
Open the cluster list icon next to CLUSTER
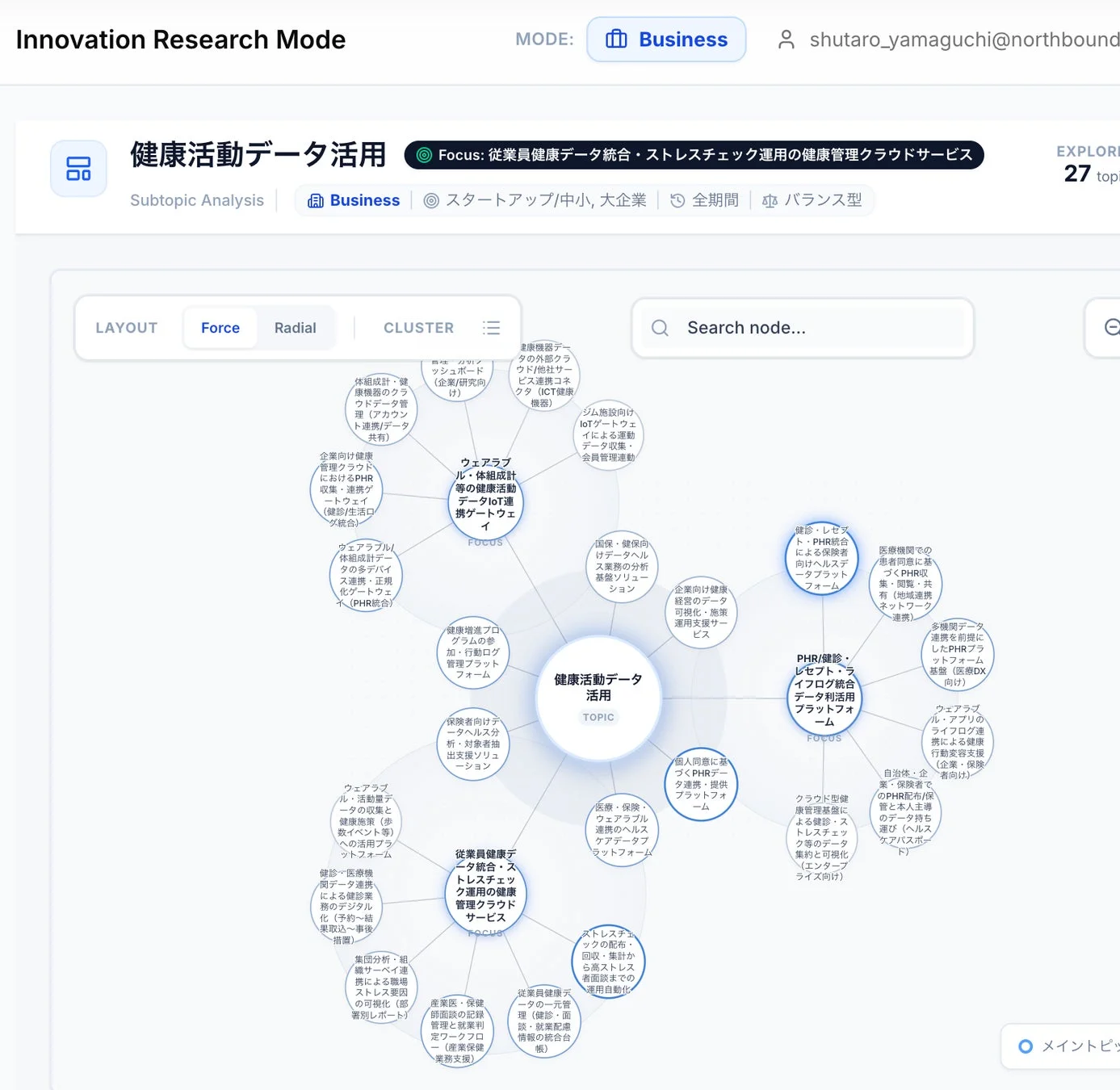491,327
